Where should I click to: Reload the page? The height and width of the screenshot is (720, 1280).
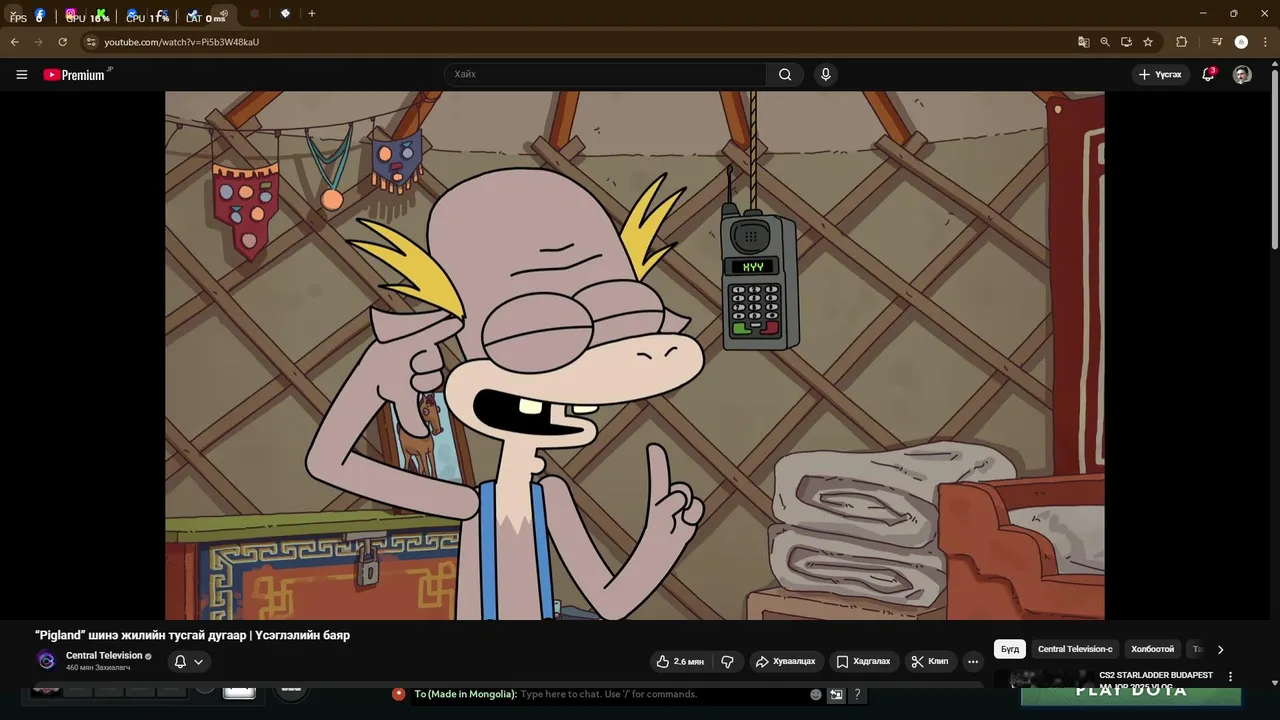pos(62,42)
